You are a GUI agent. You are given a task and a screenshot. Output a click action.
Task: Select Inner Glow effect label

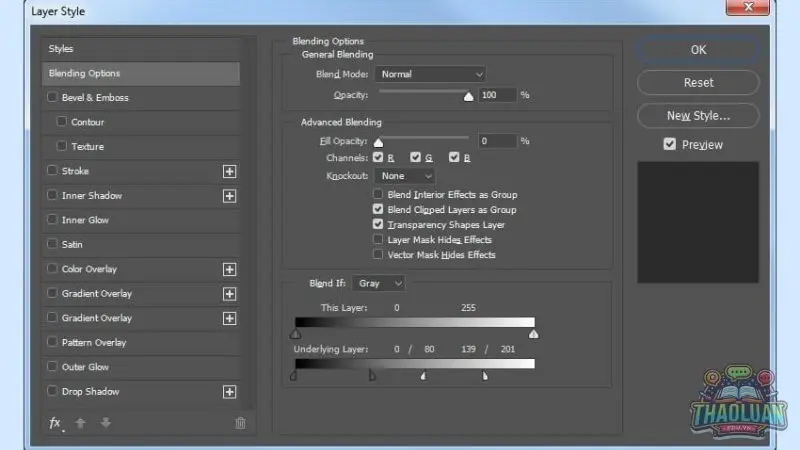coord(85,220)
